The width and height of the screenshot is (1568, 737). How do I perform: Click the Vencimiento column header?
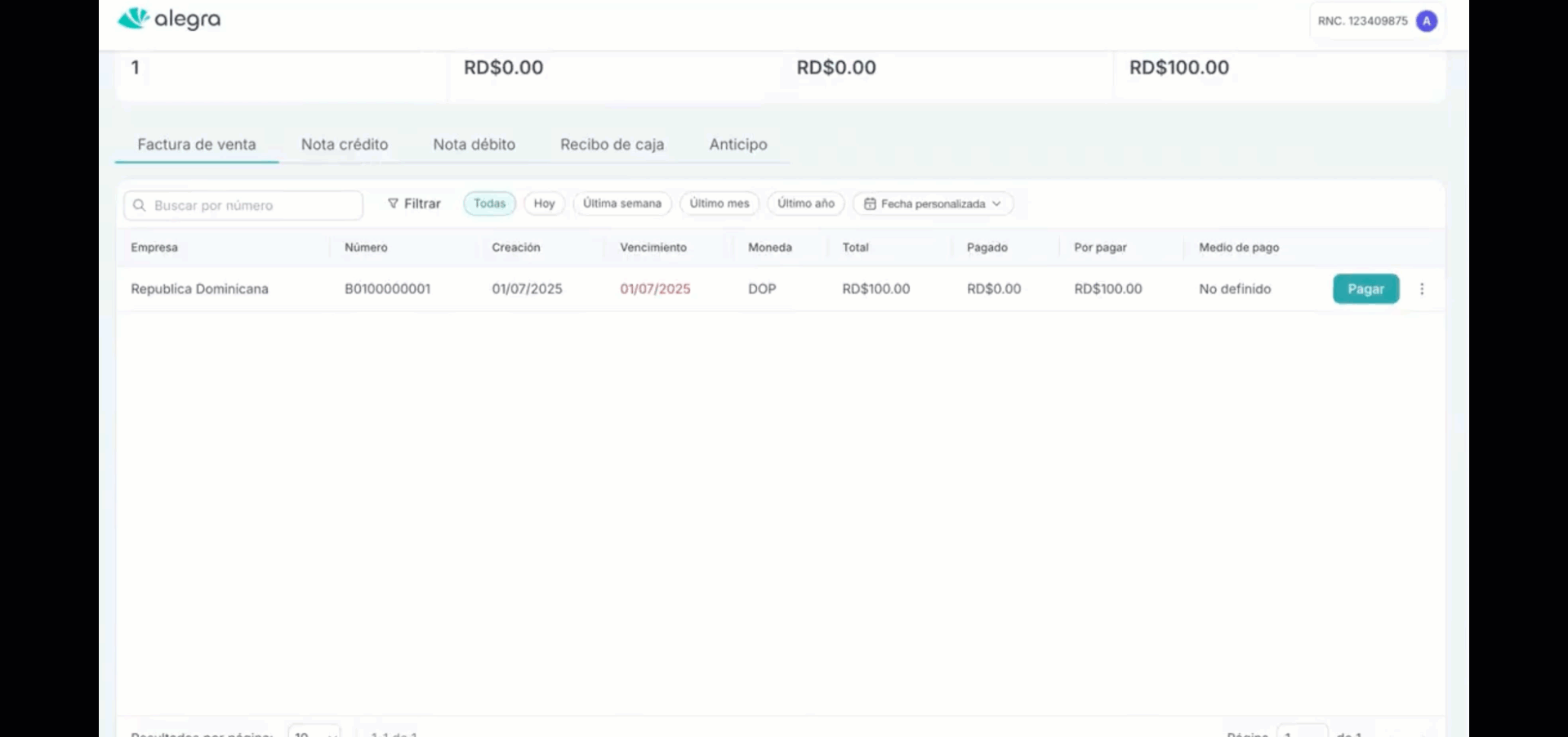point(653,248)
